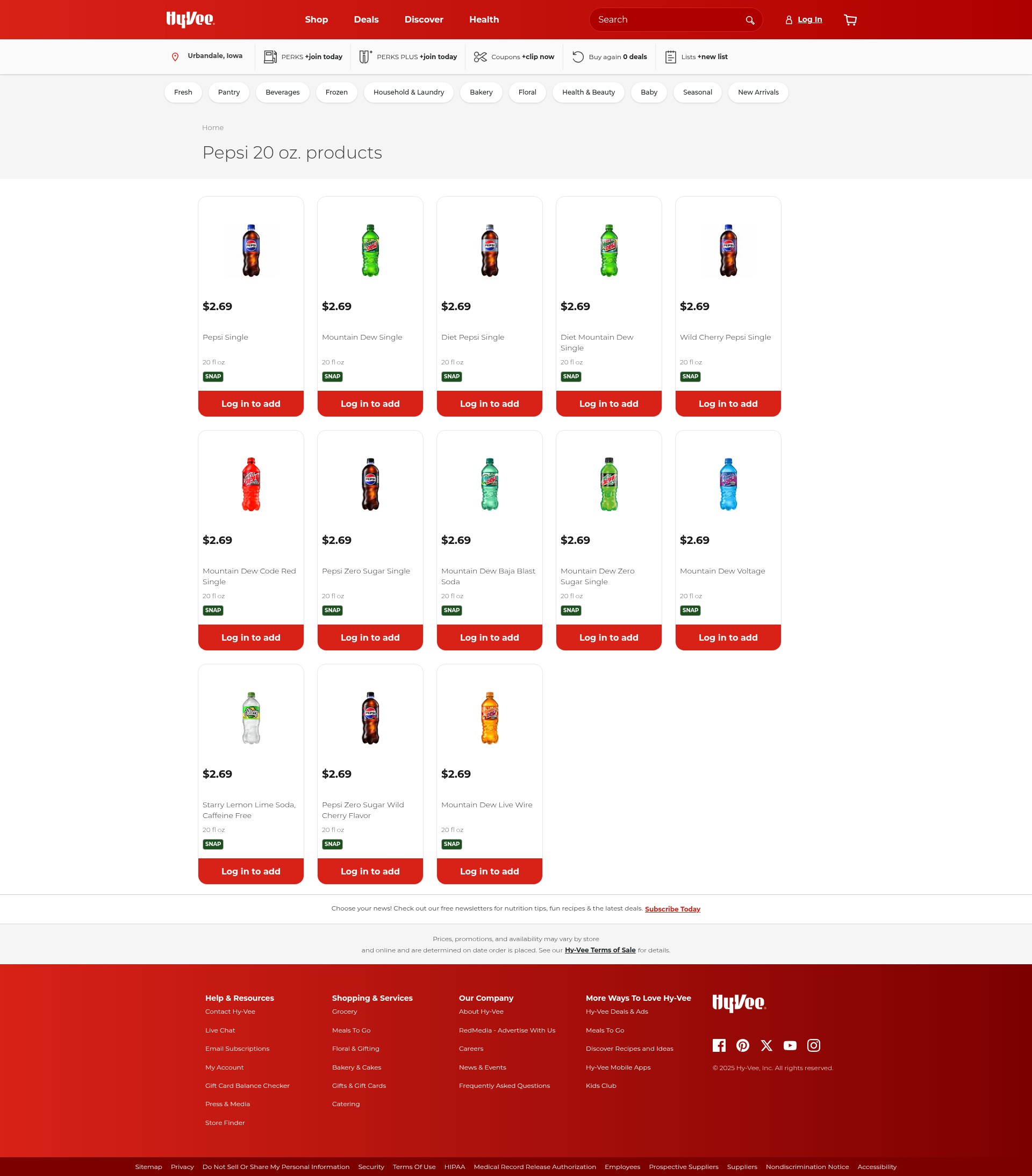Open Pepsi Single bottle image
This screenshot has width=1032, height=1176.
tap(251, 250)
